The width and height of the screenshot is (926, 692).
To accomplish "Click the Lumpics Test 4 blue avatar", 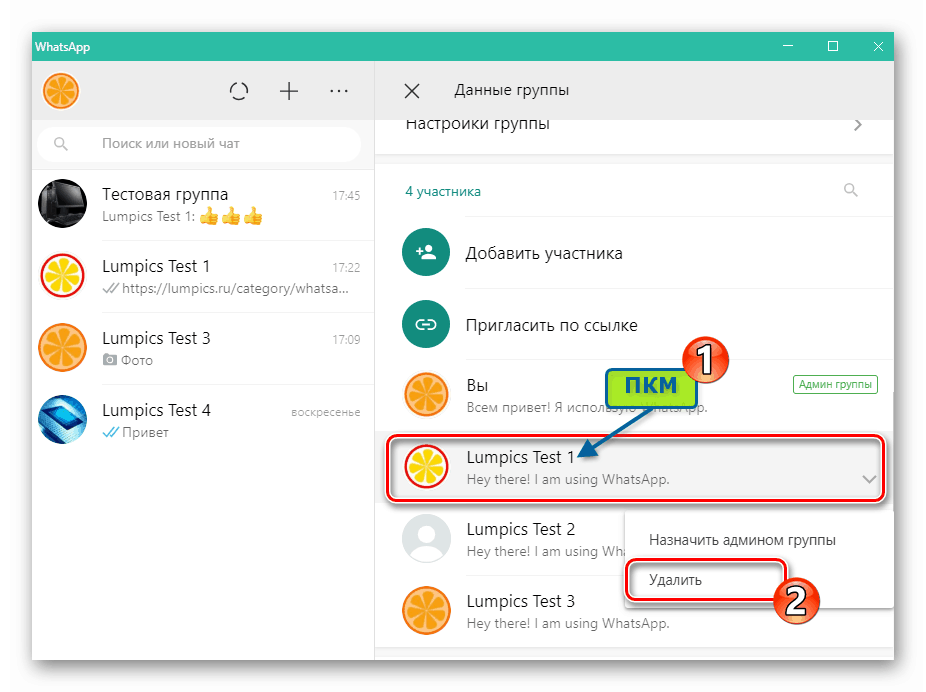I will (x=63, y=420).
